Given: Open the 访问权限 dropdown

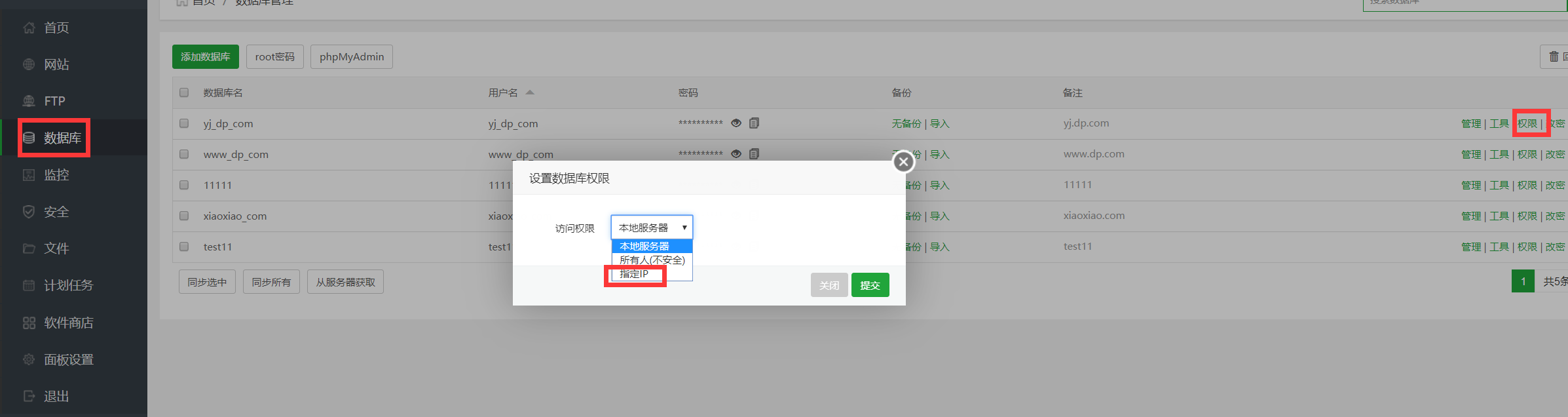Looking at the screenshot, I should coord(652,228).
